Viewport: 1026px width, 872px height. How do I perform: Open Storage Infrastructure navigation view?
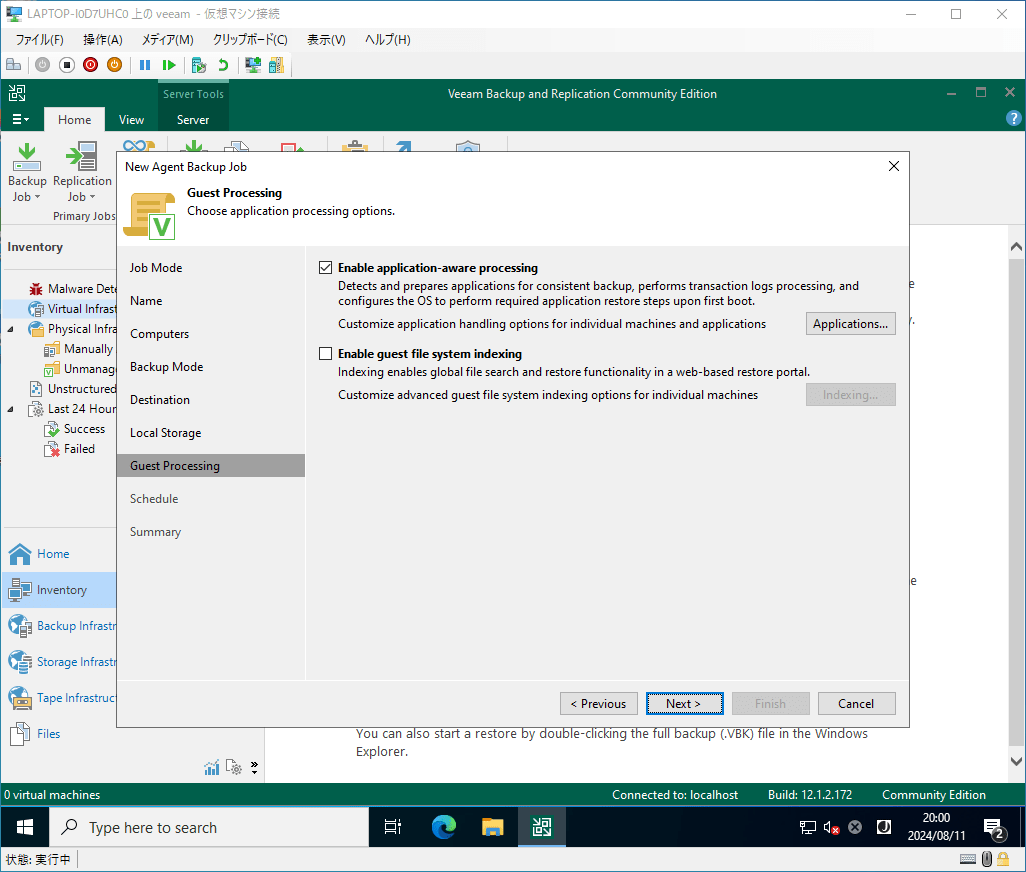click(x=59, y=662)
